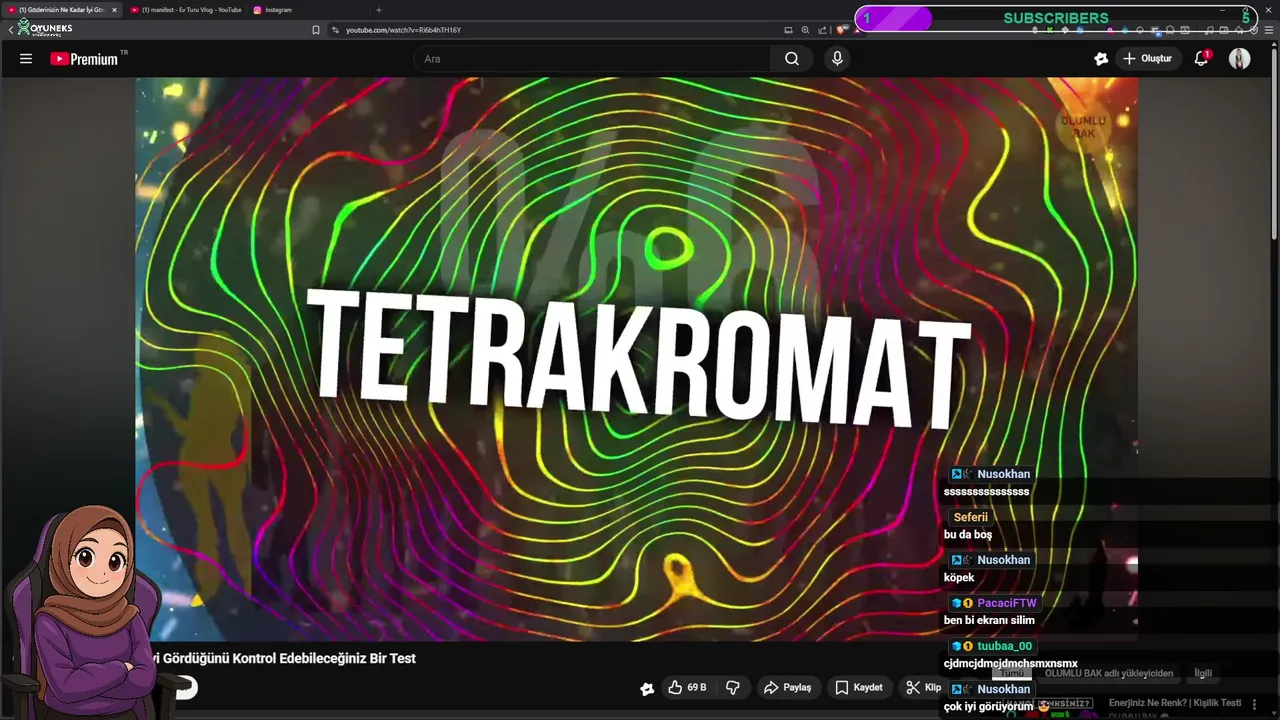Click the TETRAKROMAT video player

coord(636,358)
